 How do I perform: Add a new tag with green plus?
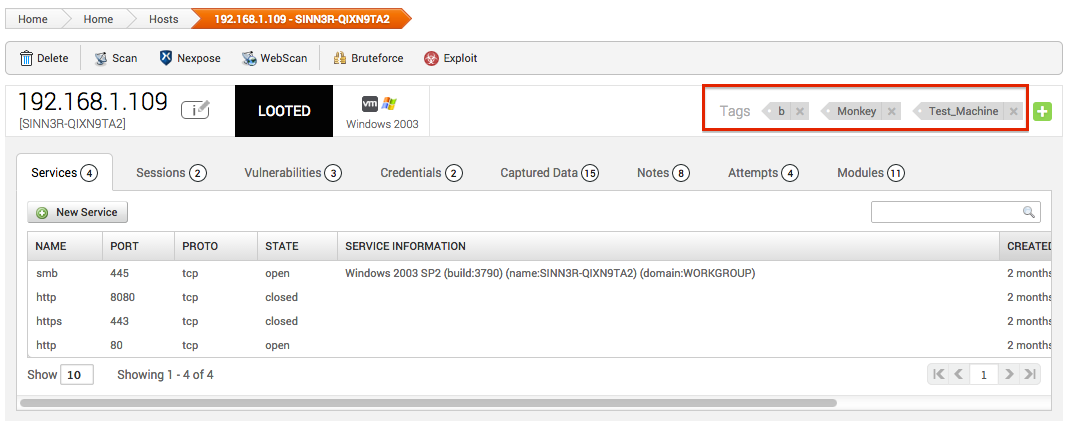[x=1042, y=111]
